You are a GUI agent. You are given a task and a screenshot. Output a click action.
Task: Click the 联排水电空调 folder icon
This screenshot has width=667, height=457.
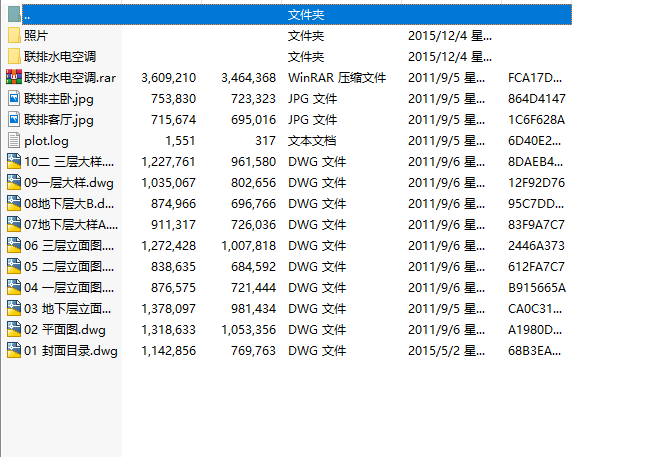point(13,56)
